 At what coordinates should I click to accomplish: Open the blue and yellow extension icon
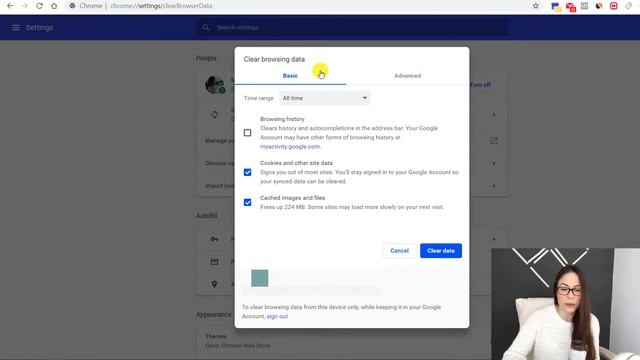[556, 7]
